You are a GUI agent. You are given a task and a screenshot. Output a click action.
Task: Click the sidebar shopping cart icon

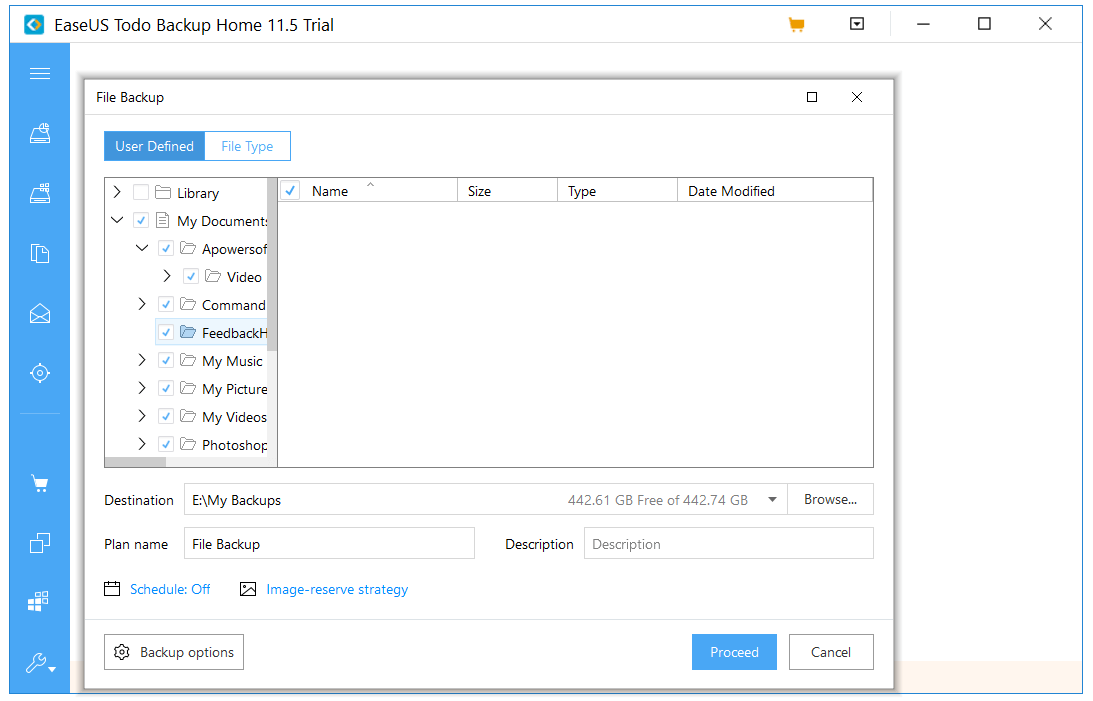(x=40, y=484)
